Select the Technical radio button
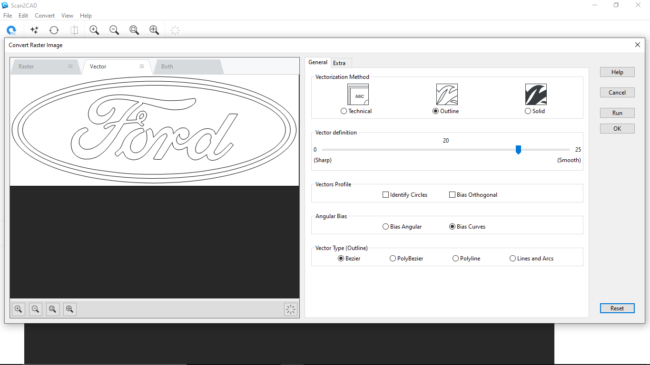This screenshot has width=650, height=365. [x=343, y=111]
